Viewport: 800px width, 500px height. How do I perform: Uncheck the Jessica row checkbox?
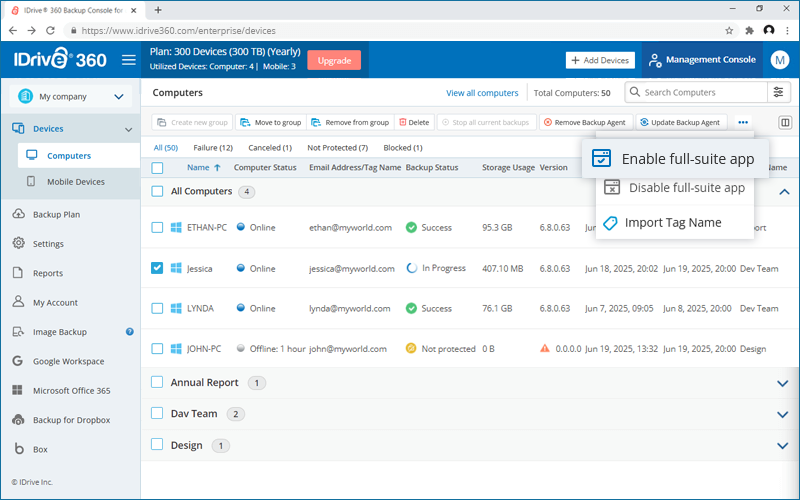pyautogui.click(x=157, y=268)
